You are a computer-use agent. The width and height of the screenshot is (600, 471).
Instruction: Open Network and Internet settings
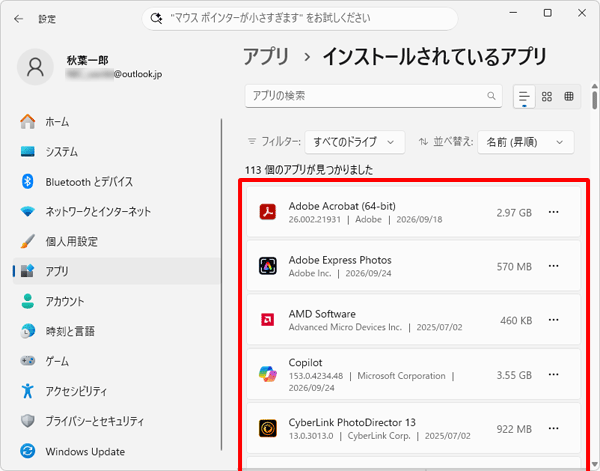117,212
